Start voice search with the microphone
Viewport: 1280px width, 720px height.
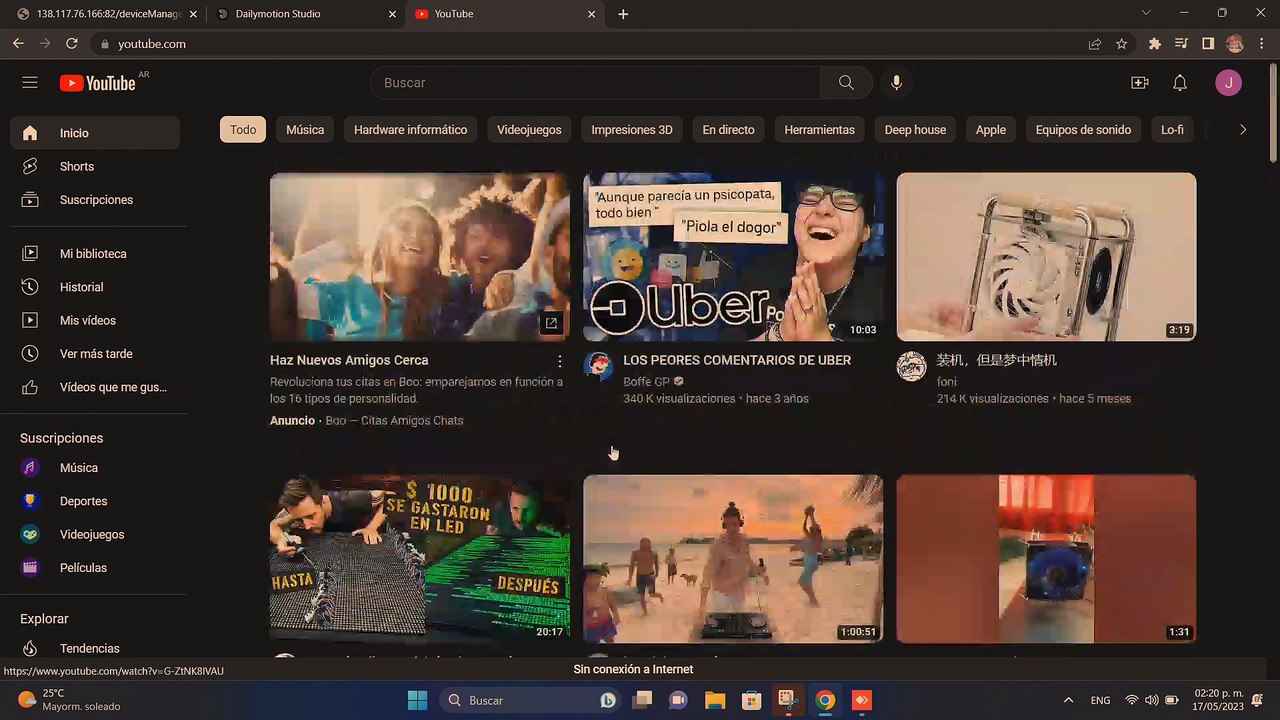pyautogui.click(x=896, y=83)
